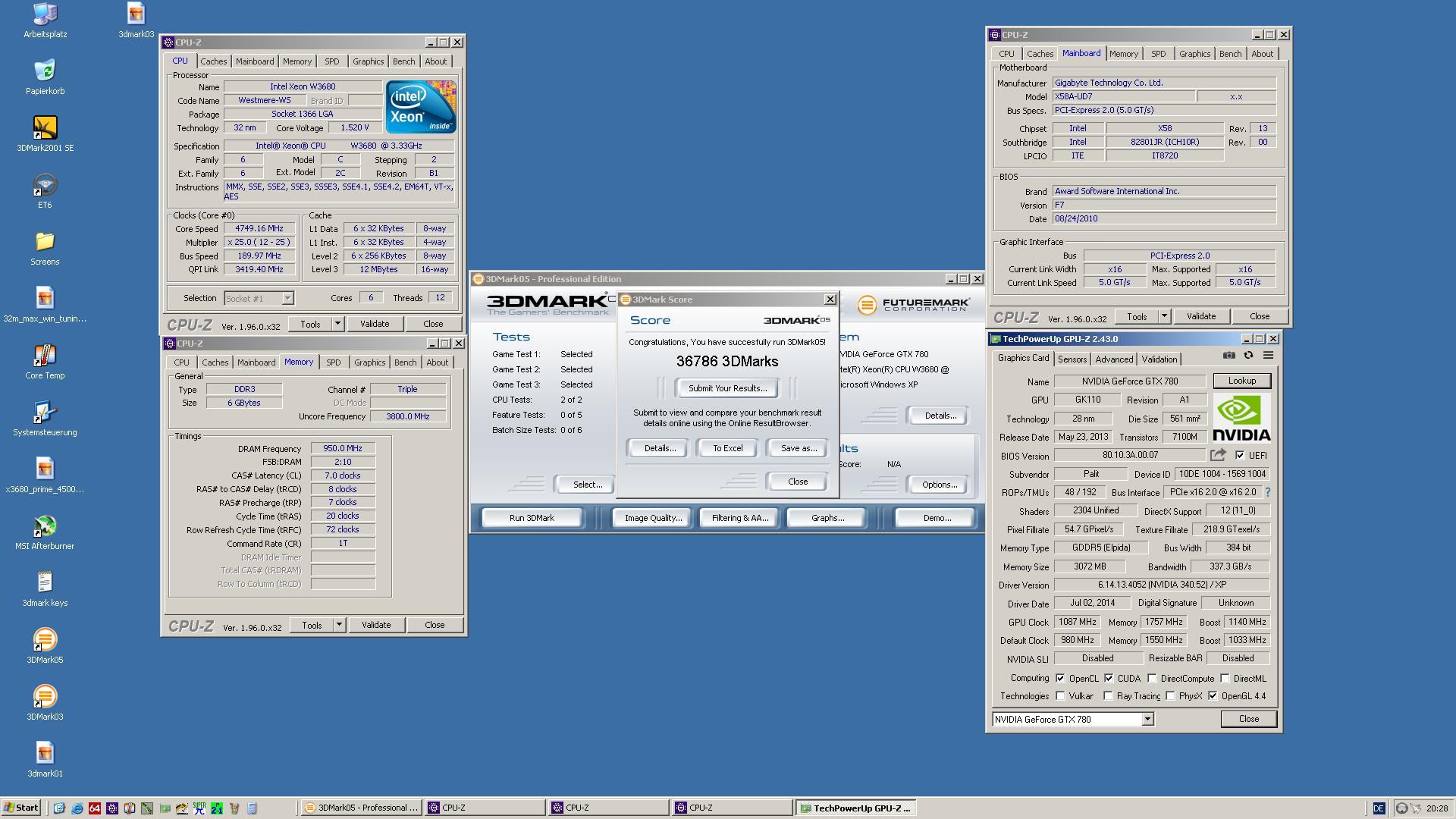The width and height of the screenshot is (1456, 819).
Task: Expand Tools dropdown arrow in CPU-Z CPU window
Action: click(337, 324)
